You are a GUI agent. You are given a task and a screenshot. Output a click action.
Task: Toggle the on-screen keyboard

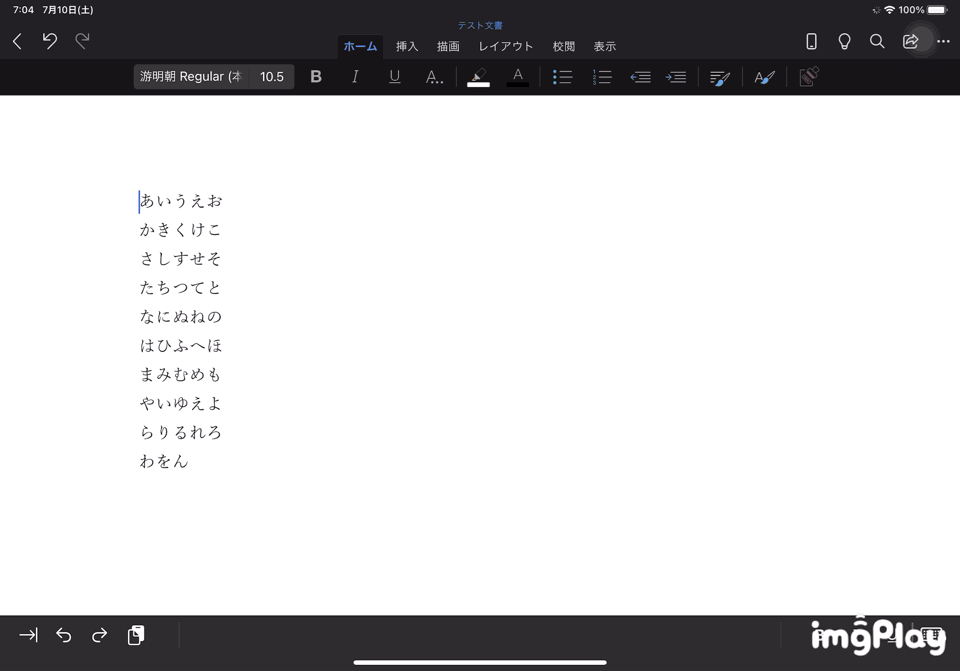tap(932, 635)
